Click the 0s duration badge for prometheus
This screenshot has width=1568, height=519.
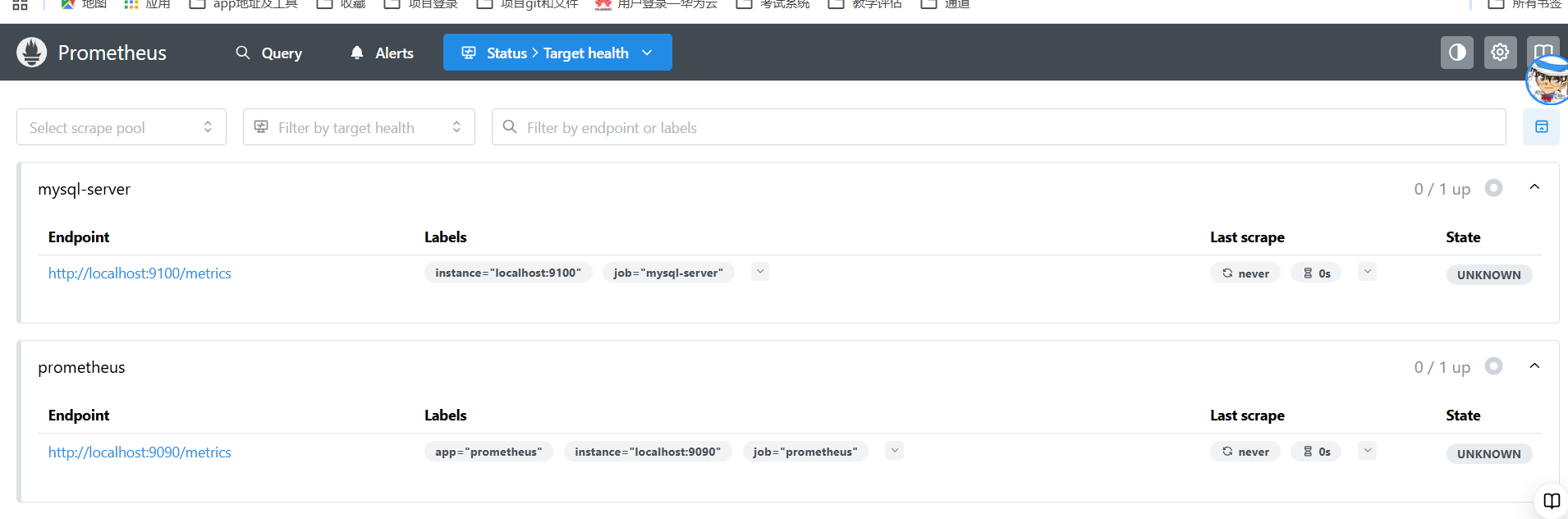coord(1316,452)
